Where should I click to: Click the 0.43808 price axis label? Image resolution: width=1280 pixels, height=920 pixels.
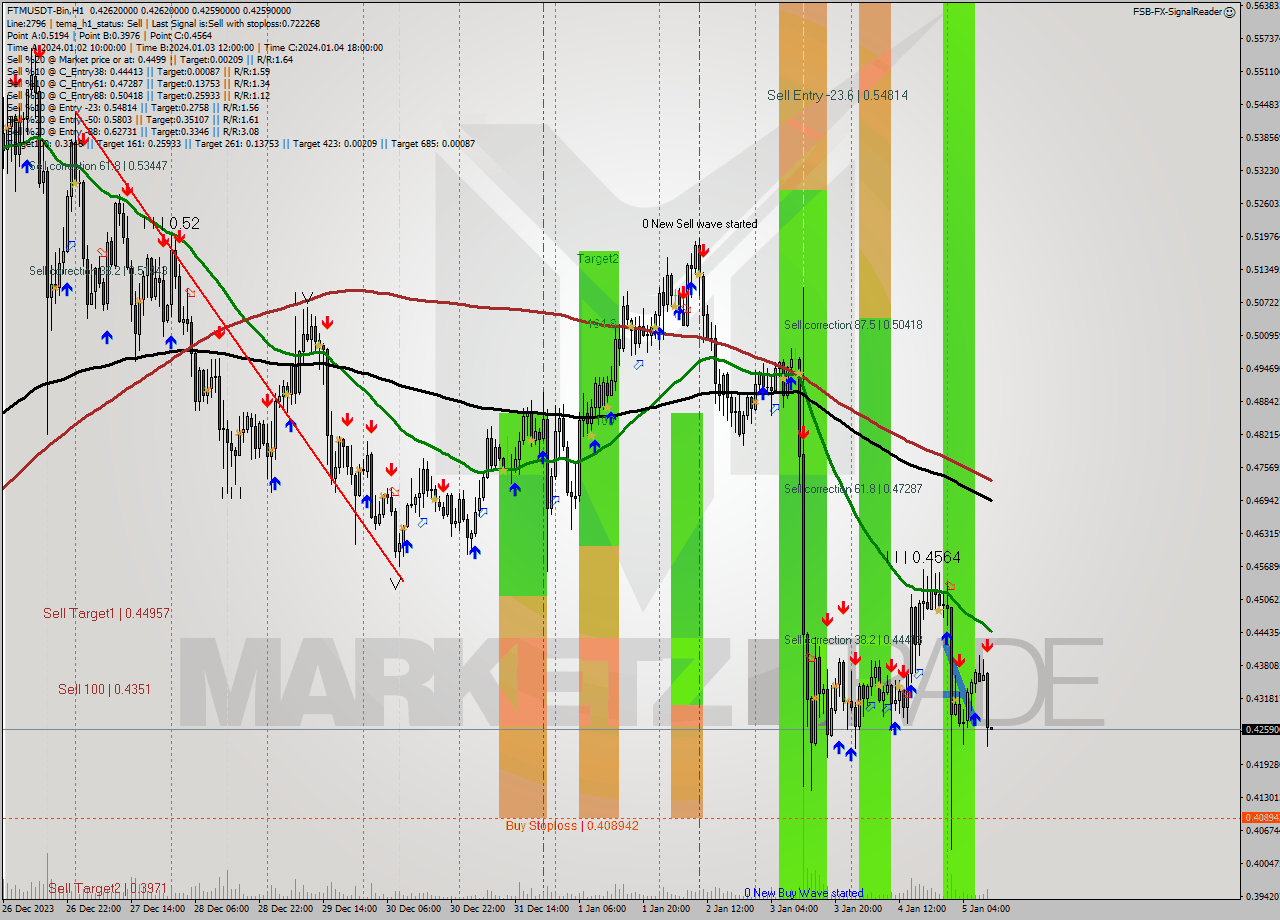pos(1261,665)
